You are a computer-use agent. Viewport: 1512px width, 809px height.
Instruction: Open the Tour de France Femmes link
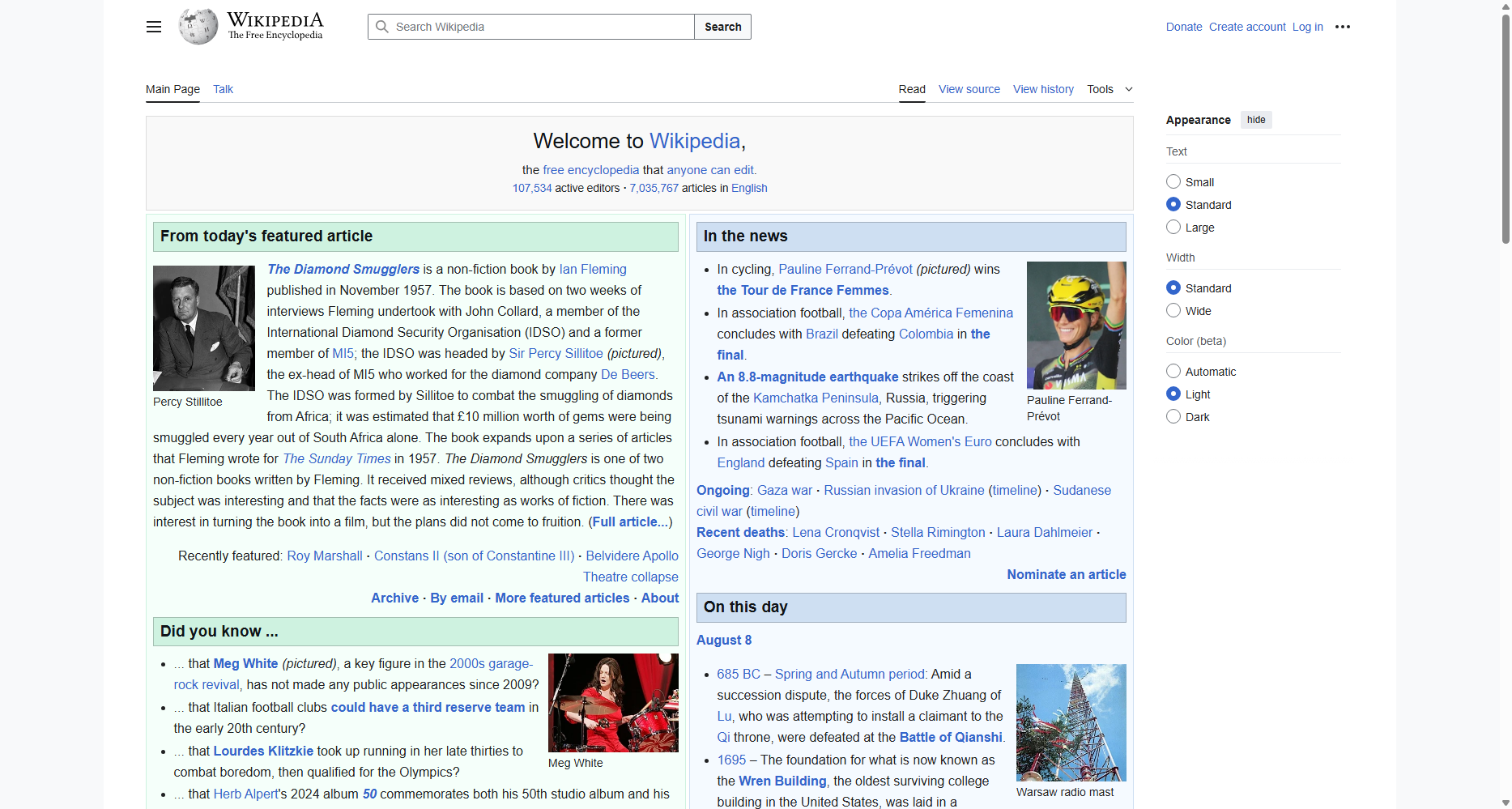point(803,290)
